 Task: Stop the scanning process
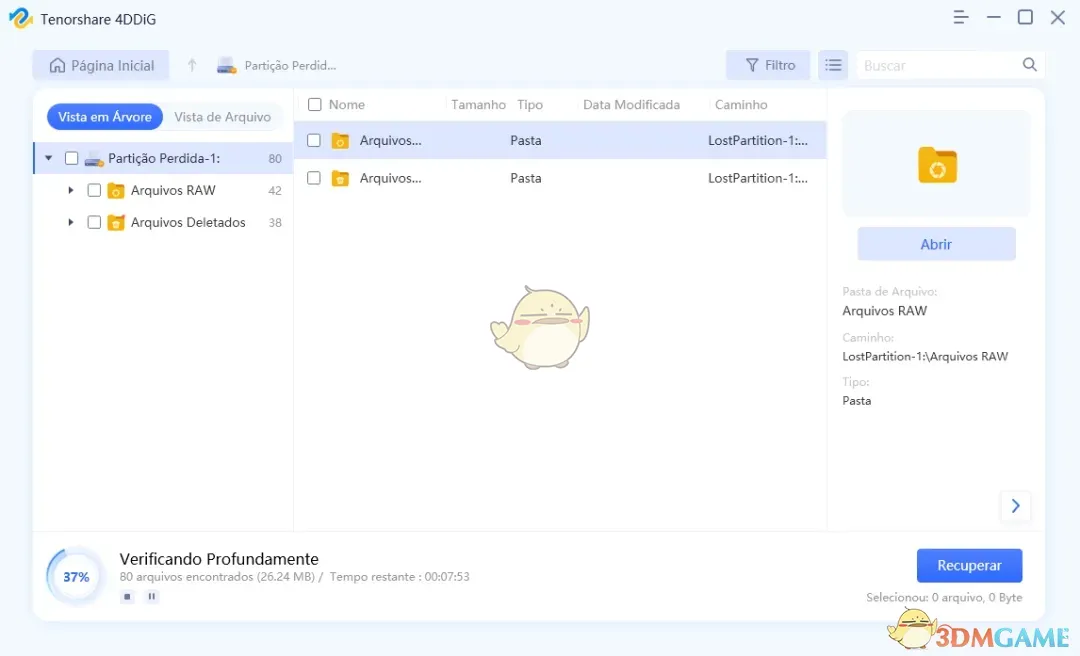[127, 596]
